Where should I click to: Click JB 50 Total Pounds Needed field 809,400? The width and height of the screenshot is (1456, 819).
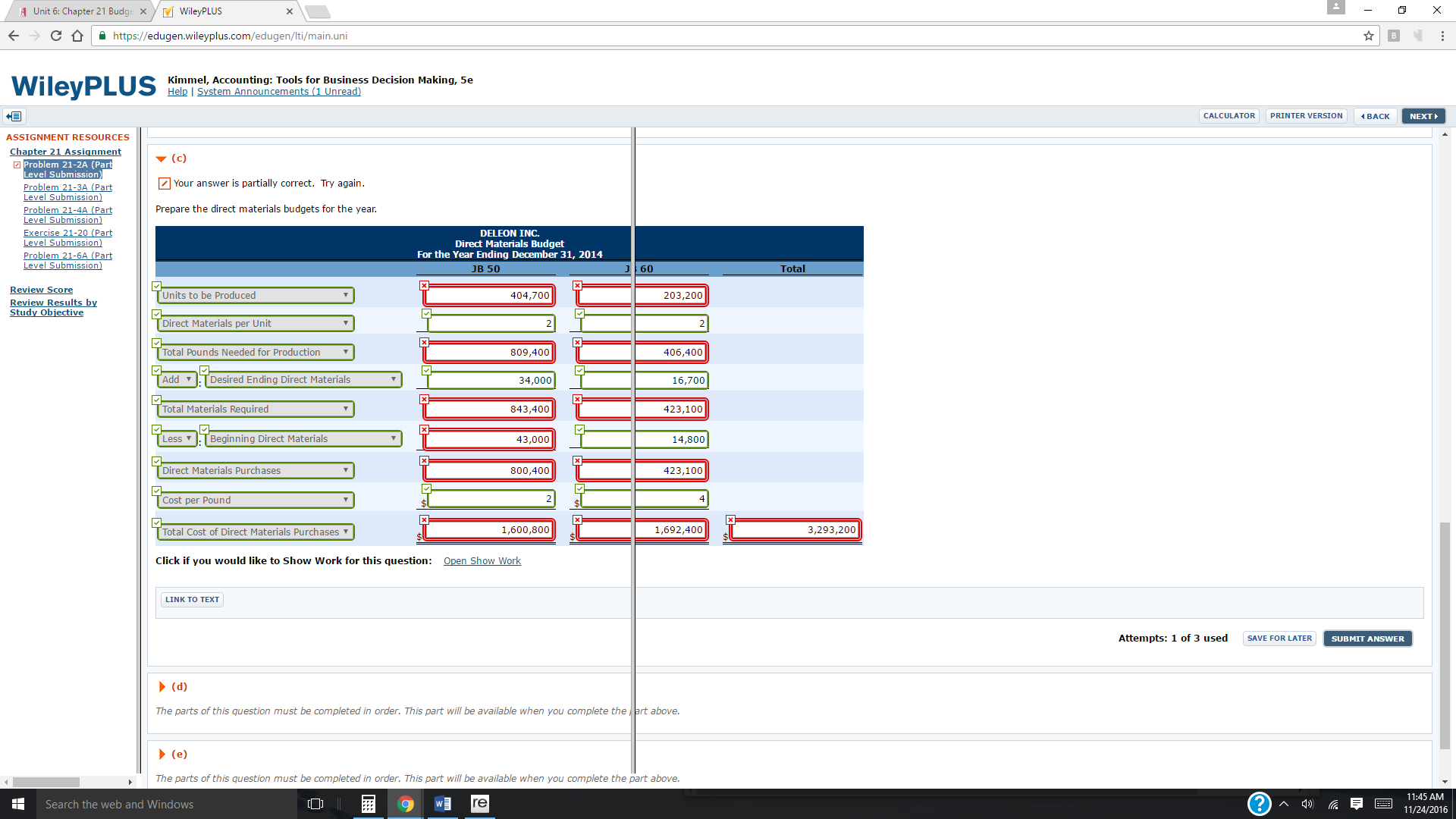tap(489, 353)
